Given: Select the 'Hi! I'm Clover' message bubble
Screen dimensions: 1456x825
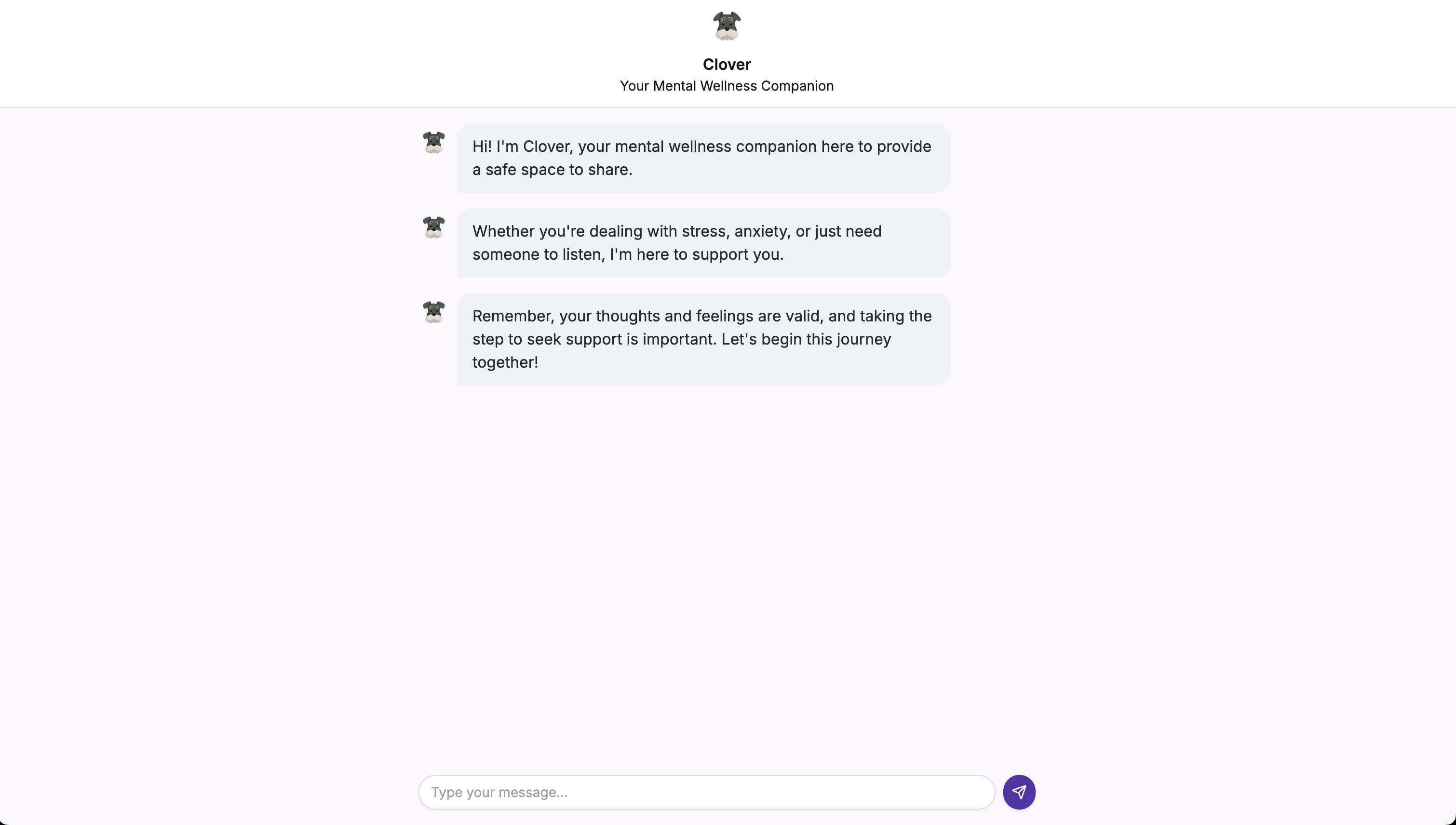Looking at the screenshot, I should coord(703,158).
